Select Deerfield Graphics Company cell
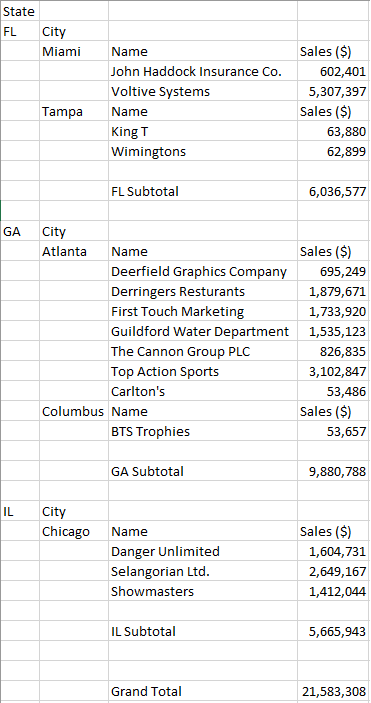This screenshot has width=371, height=703. pyautogui.click(x=203, y=271)
